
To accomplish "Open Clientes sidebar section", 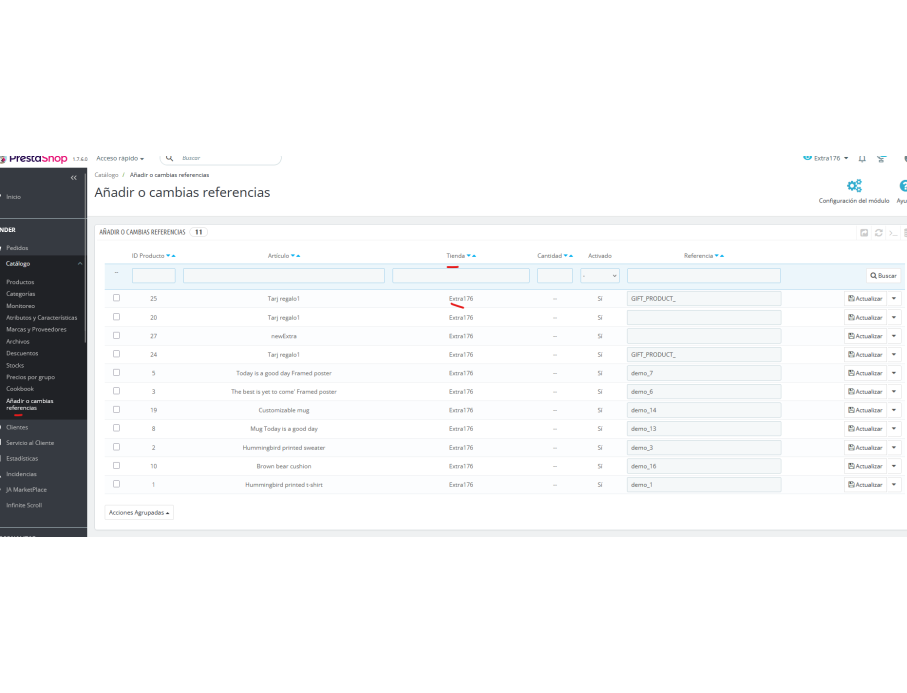I will (x=17, y=427).
